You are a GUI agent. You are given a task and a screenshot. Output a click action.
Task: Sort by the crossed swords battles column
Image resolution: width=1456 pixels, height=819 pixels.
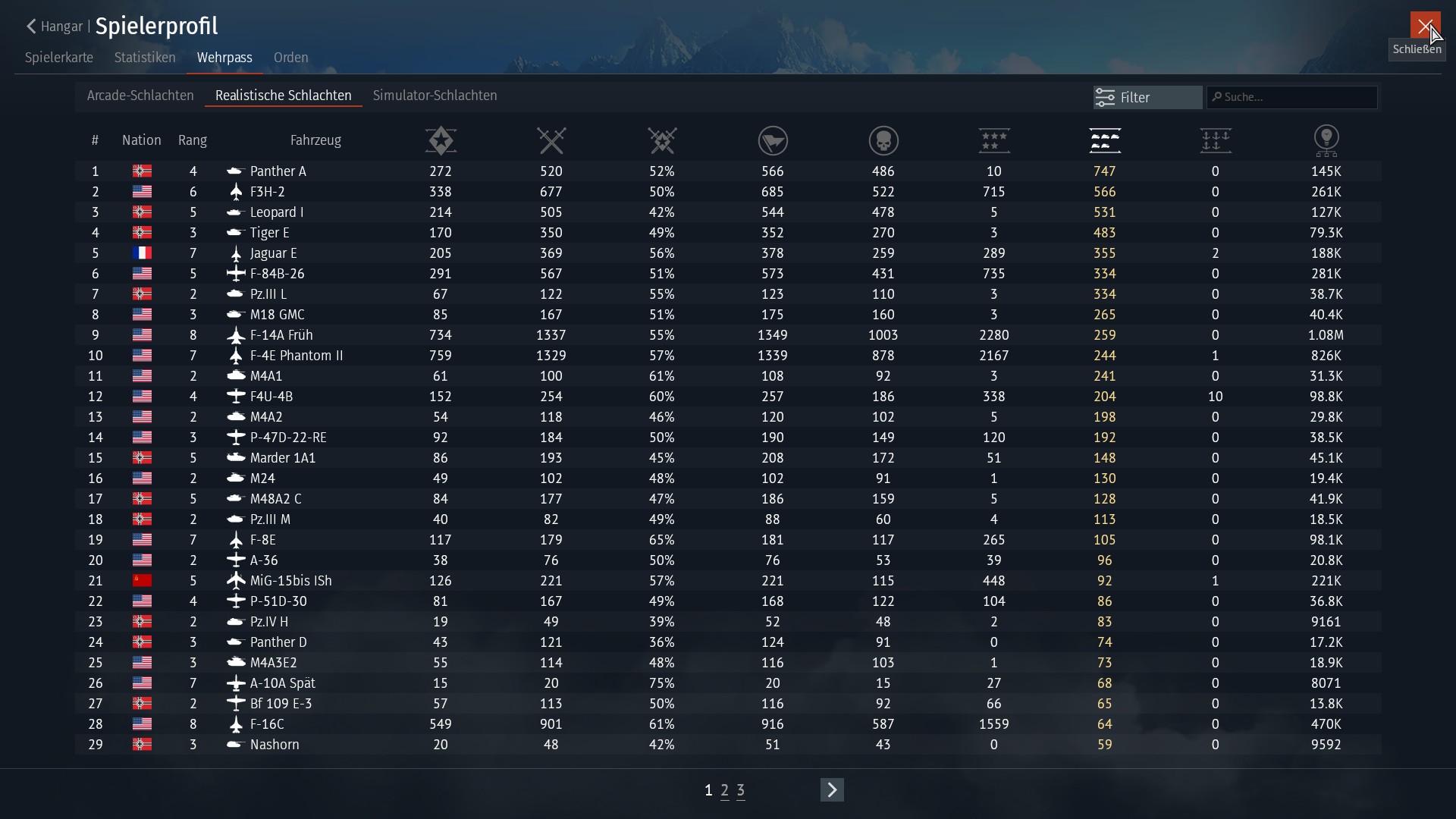tap(551, 140)
